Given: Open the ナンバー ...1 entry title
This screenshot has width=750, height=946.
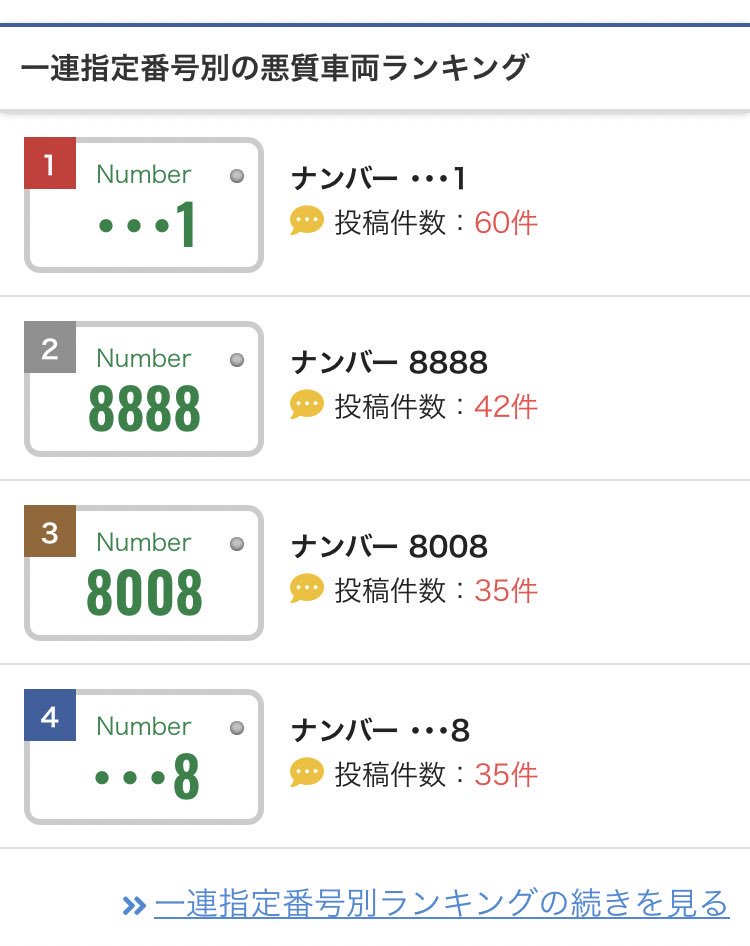Looking at the screenshot, I should click(x=379, y=179).
